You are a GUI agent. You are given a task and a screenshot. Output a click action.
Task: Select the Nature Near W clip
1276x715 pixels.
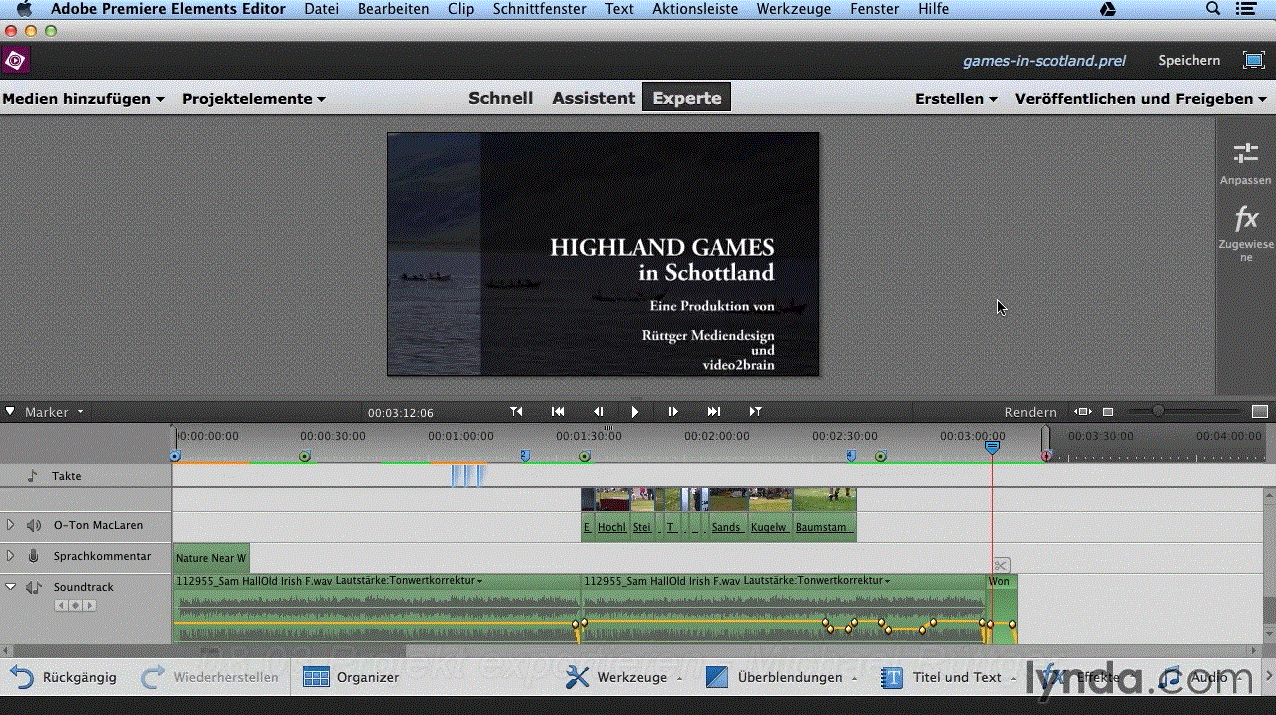(211, 557)
